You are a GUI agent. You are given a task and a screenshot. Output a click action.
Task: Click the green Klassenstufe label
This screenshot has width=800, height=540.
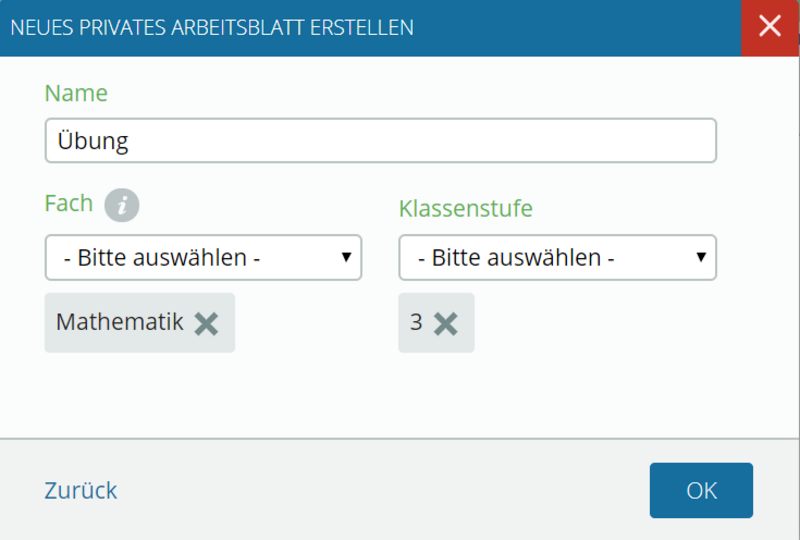[x=465, y=208]
